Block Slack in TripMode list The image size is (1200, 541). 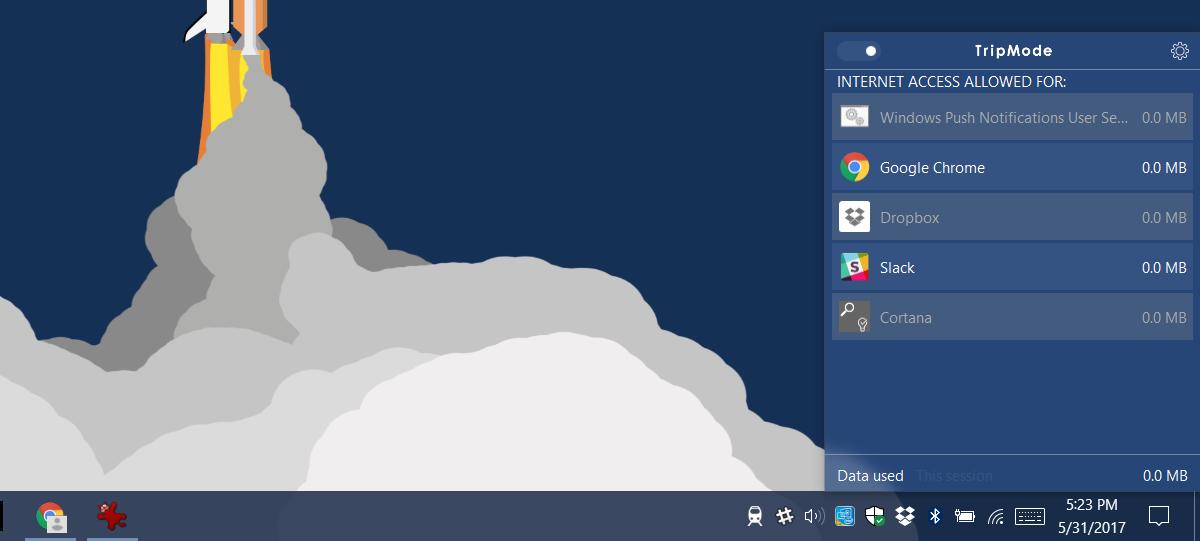[1012, 267]
